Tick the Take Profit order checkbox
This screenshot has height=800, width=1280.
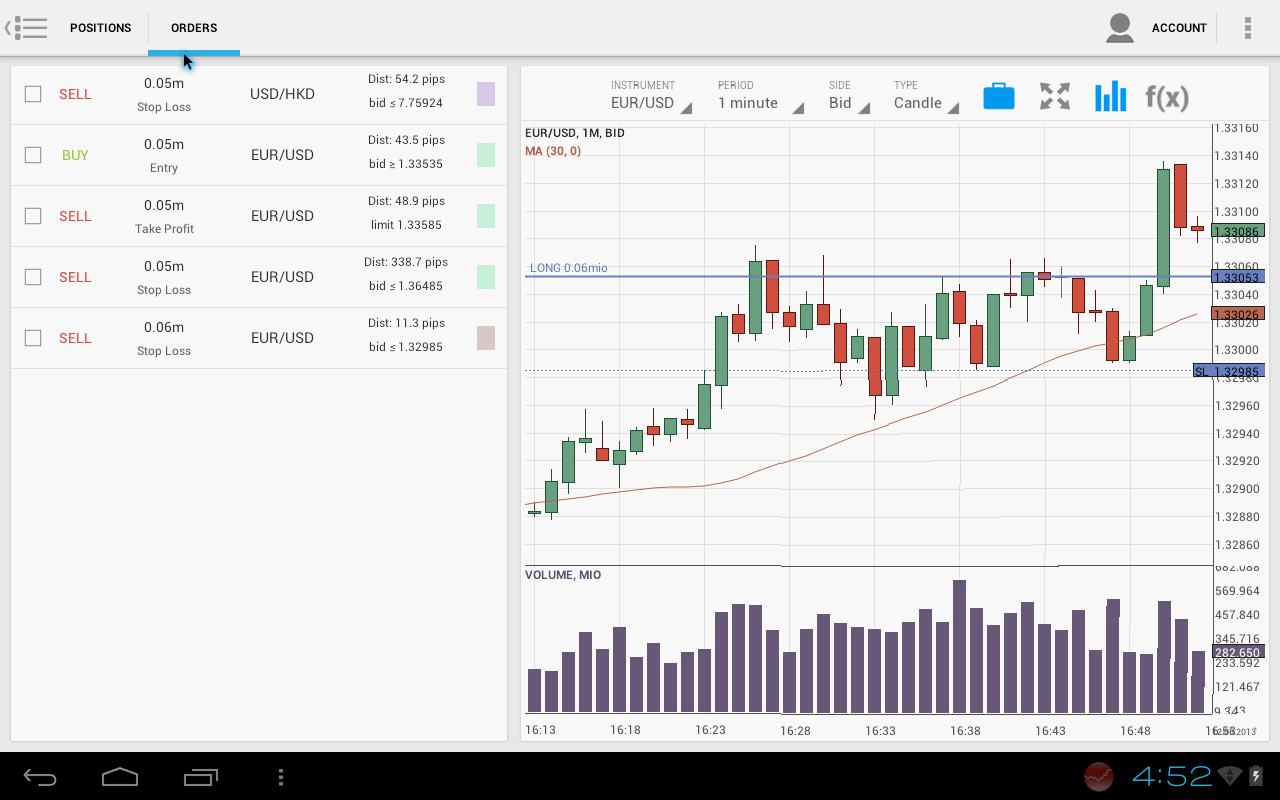click(33, 216)
